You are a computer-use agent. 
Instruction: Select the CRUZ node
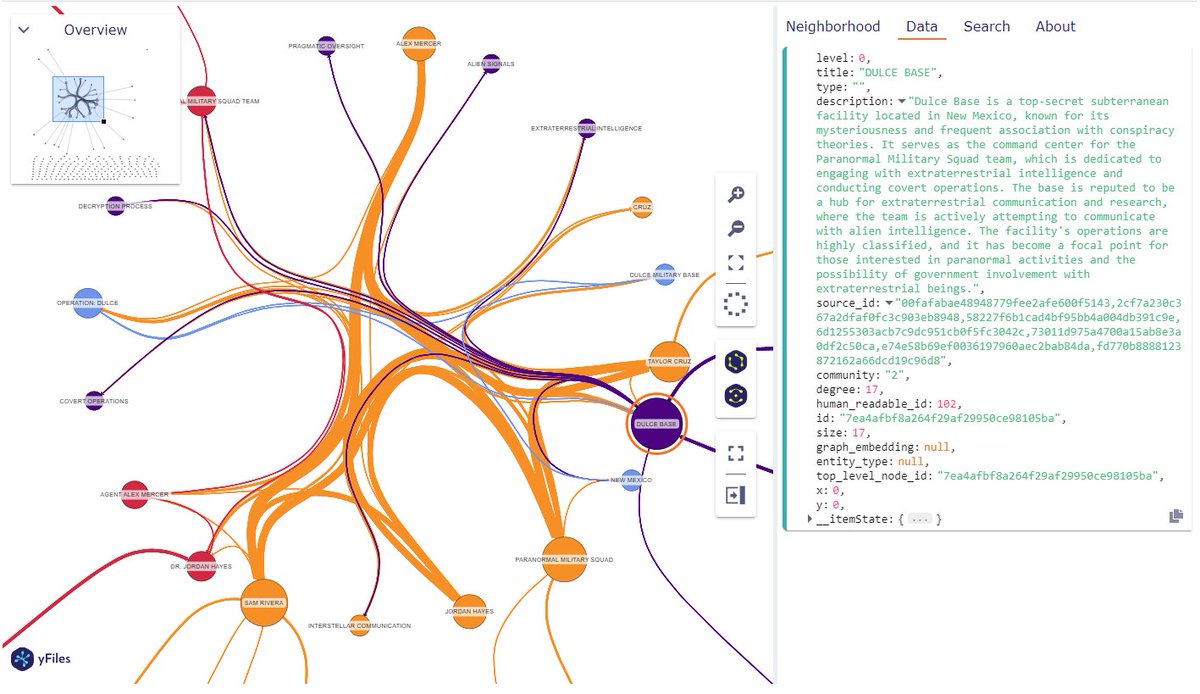643,207
